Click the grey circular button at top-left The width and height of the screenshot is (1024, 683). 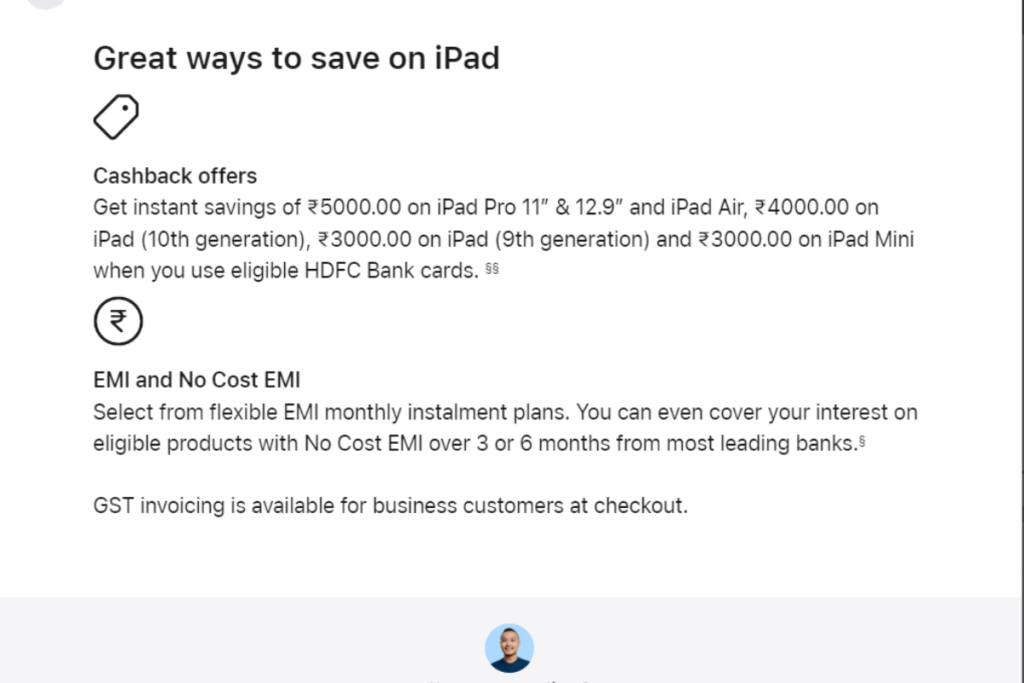point(46,3)
